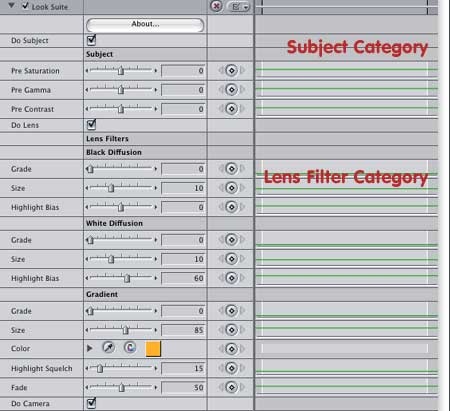The height and width of the screenshot is (411, 450).
Task: Add keyframe for Highlight Squelch parameter
Action: point(231,368)
